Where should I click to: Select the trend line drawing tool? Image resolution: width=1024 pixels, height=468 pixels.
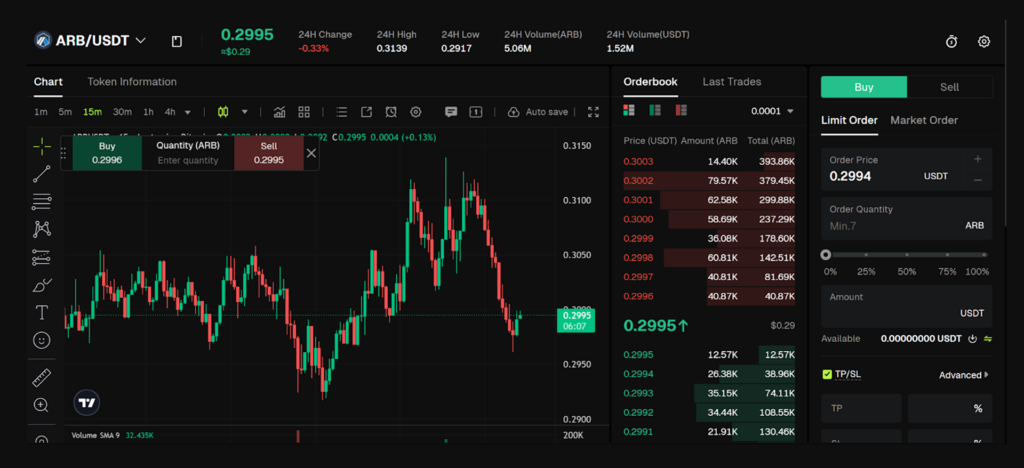pyautogui.click(x=42, y=174)
